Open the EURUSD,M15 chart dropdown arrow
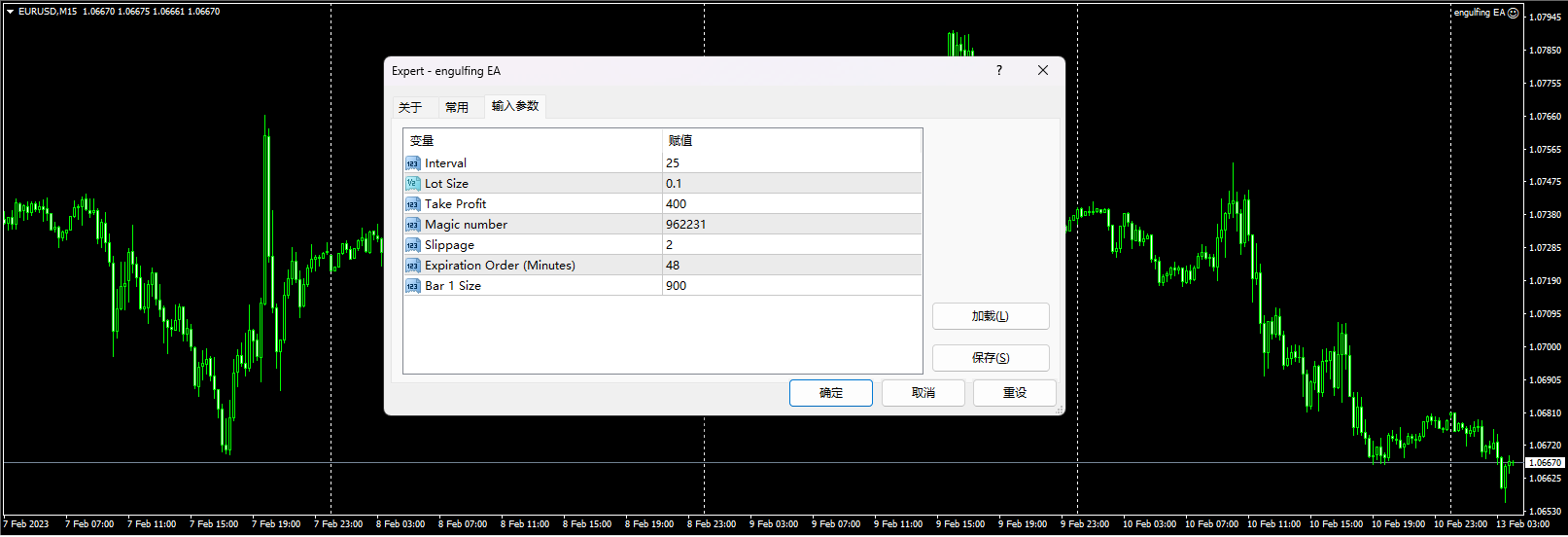The height and width of the screenshot is (537, 1568). pos(10,12)
